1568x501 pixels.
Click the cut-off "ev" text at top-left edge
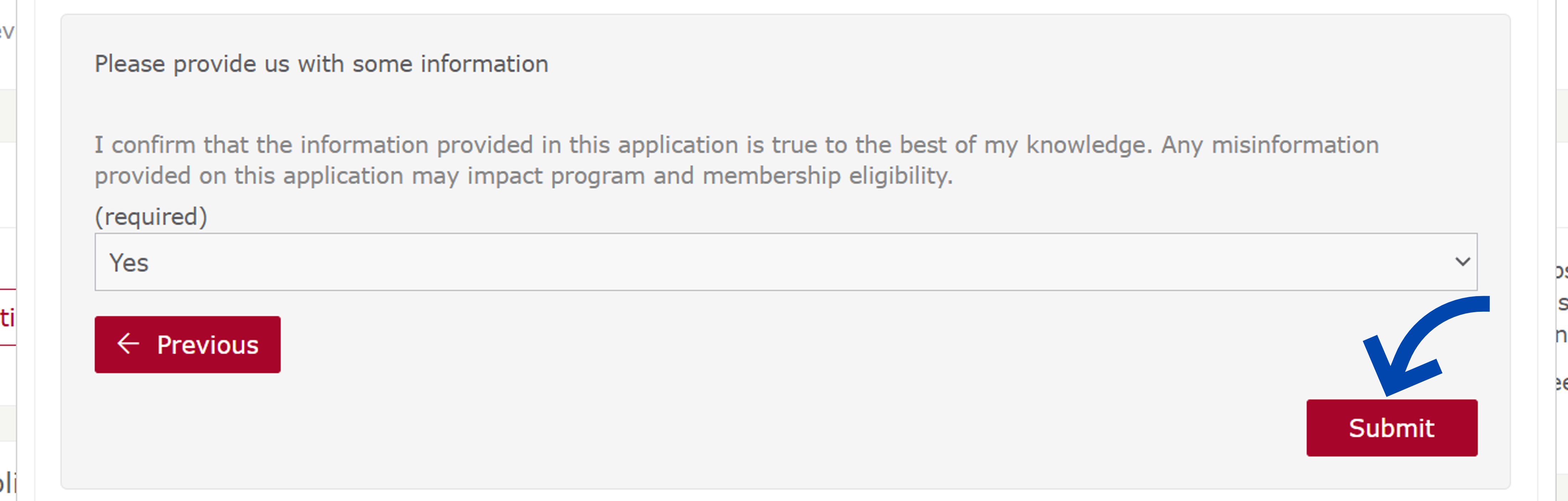pyautogui.click(x=6, y=30)
